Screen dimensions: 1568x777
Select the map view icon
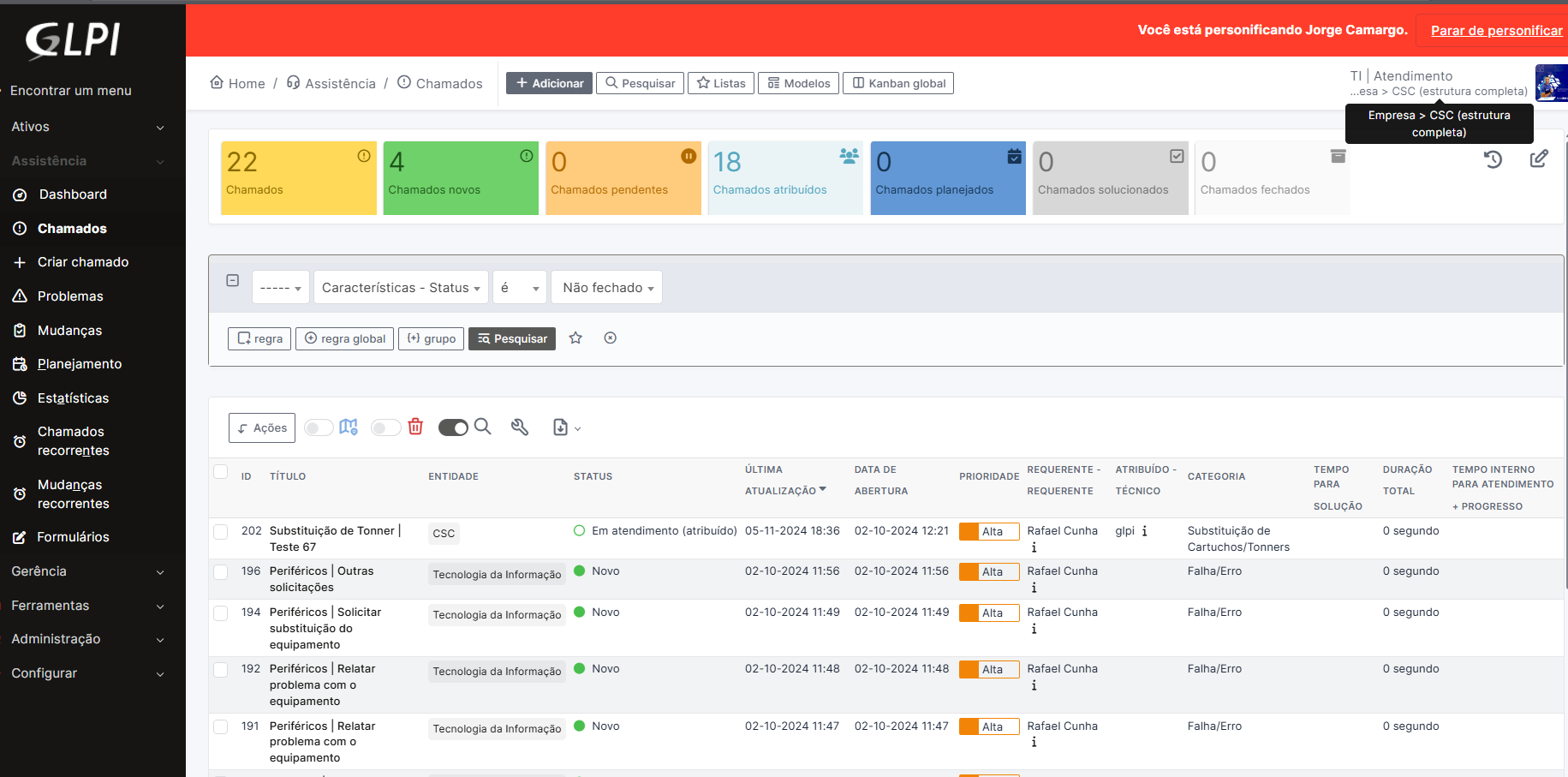click(x=348, y=427)
